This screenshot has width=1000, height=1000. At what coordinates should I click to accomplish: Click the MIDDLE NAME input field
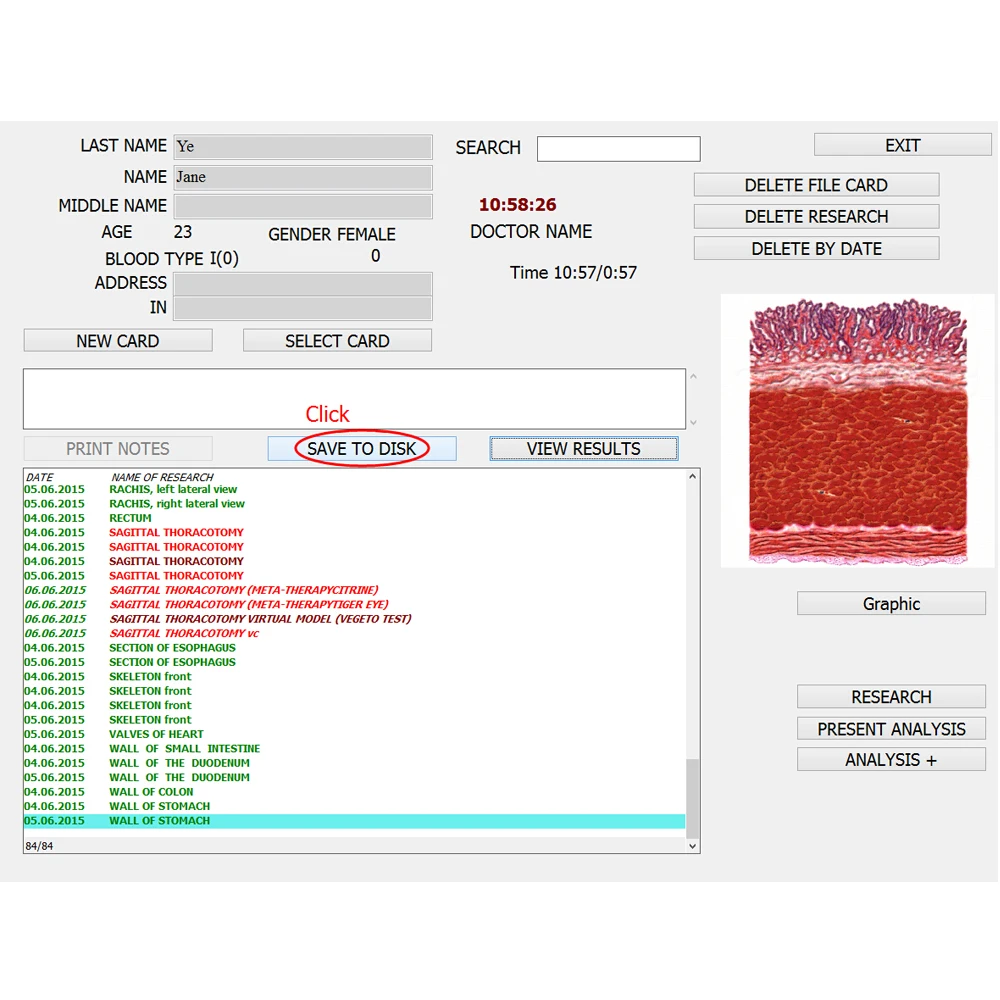[302, 206]
